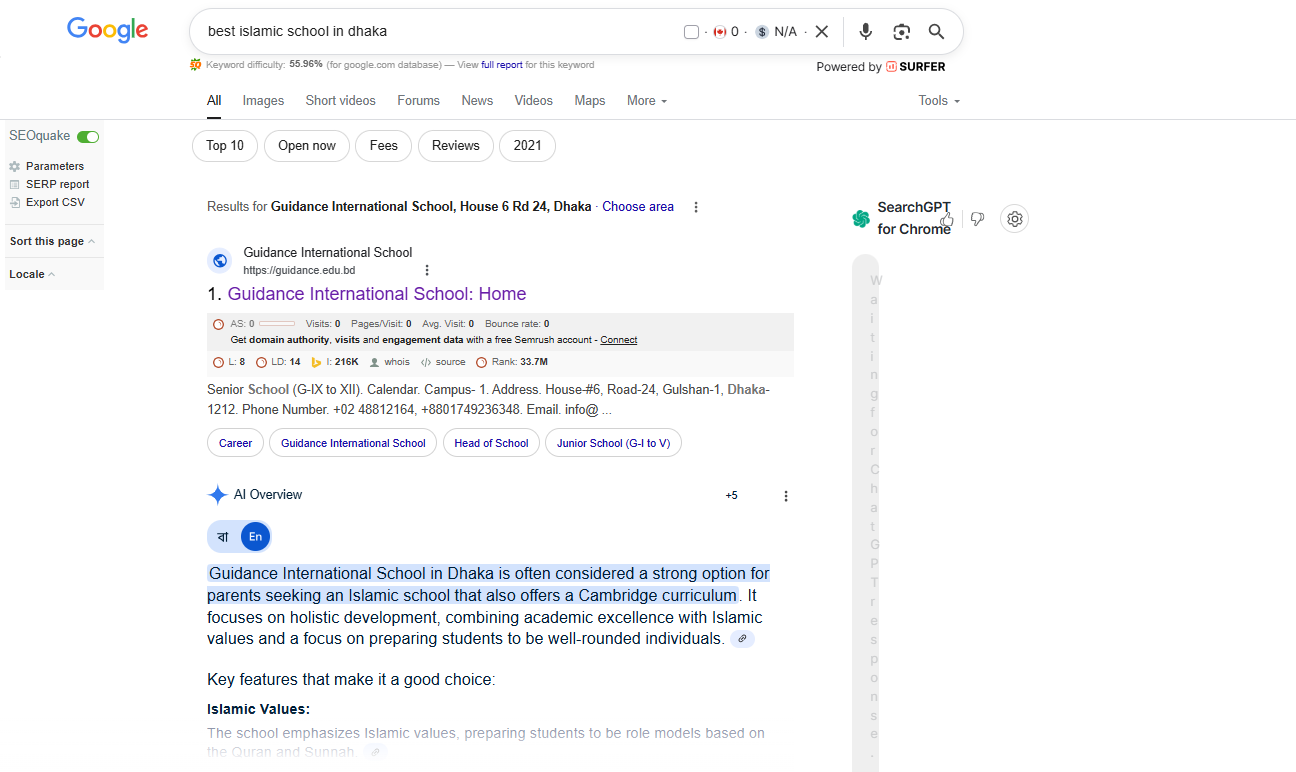The width and height of the screenshot is (1296, 772).
Task: Click the Rank: 33.7M parameter
Action: tap(512, 362)
